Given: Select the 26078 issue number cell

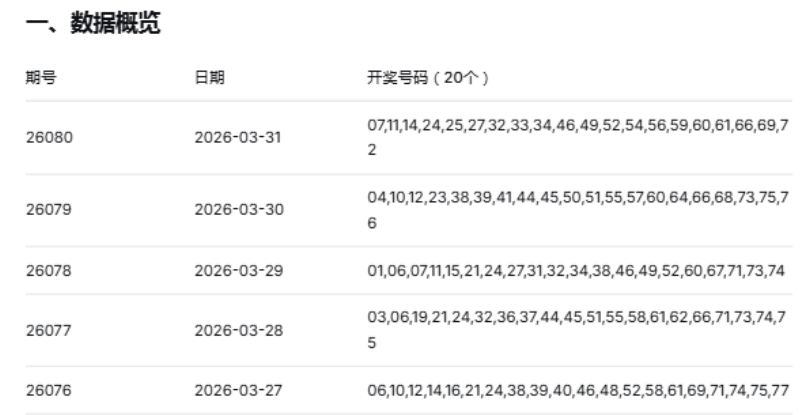Looking at the screenshot, I should (x=45, y=270).
